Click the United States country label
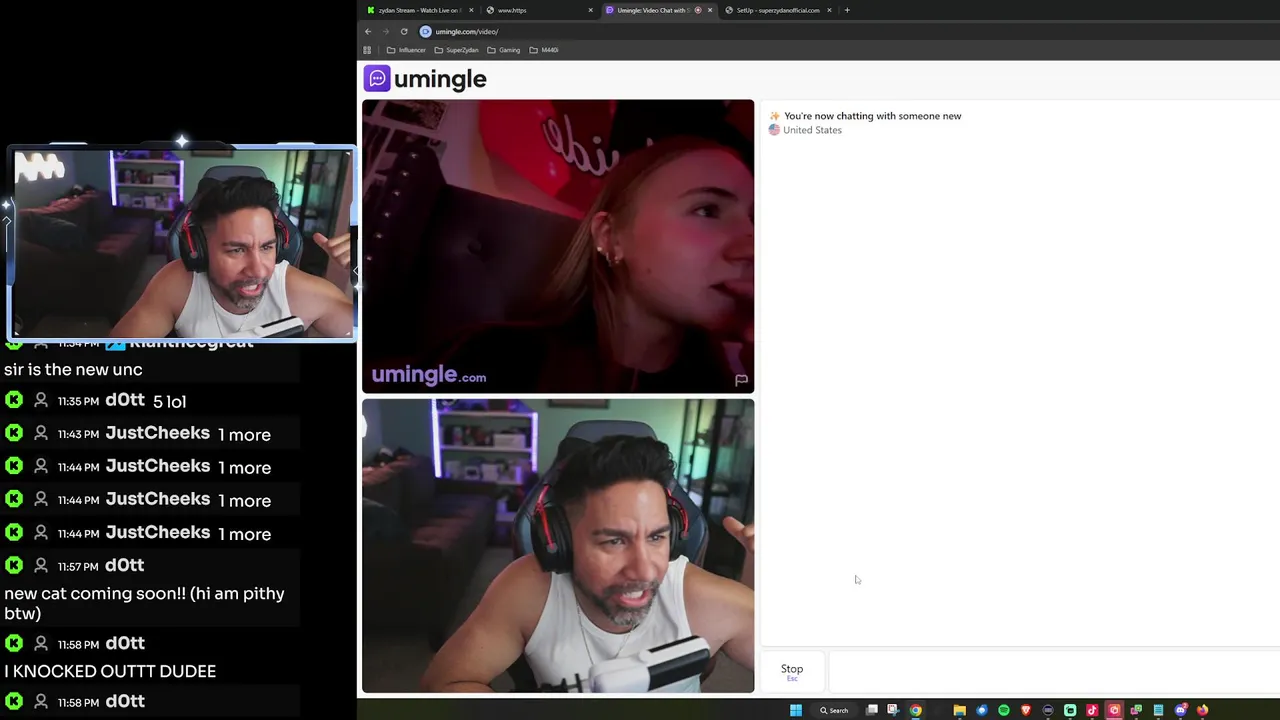The image size is (1280, 720). click(812, 130)
